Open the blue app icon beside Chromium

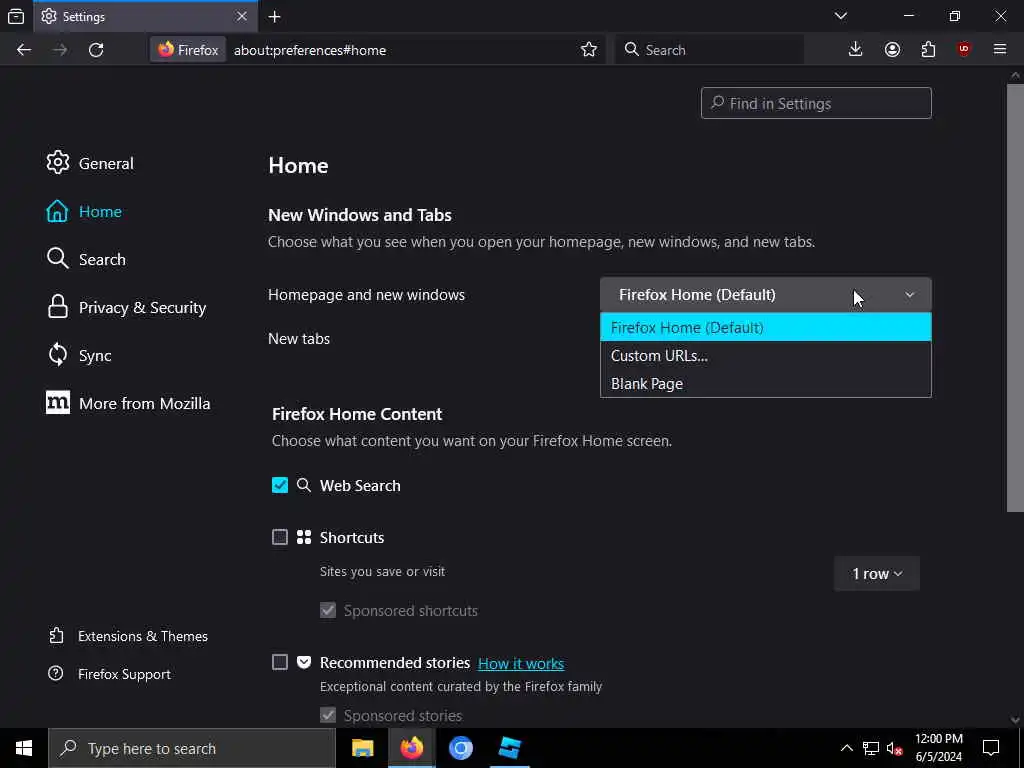click(509, 748)
